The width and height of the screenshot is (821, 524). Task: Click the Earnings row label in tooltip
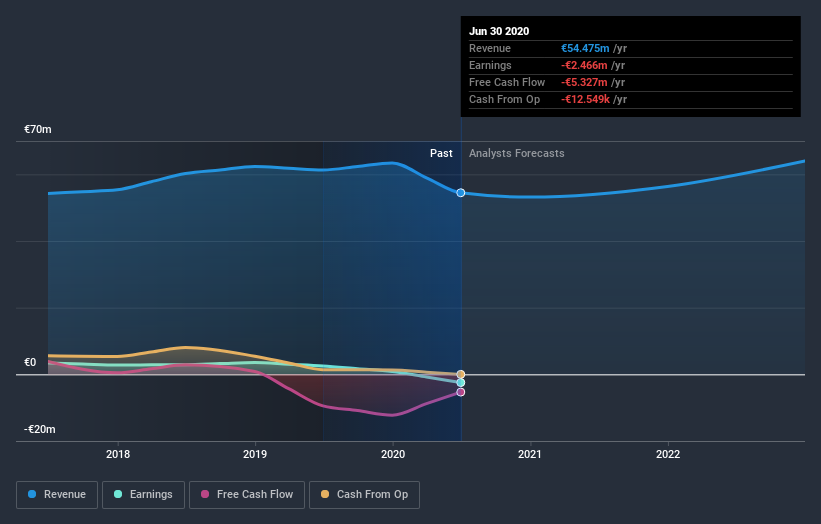(490, 65)
